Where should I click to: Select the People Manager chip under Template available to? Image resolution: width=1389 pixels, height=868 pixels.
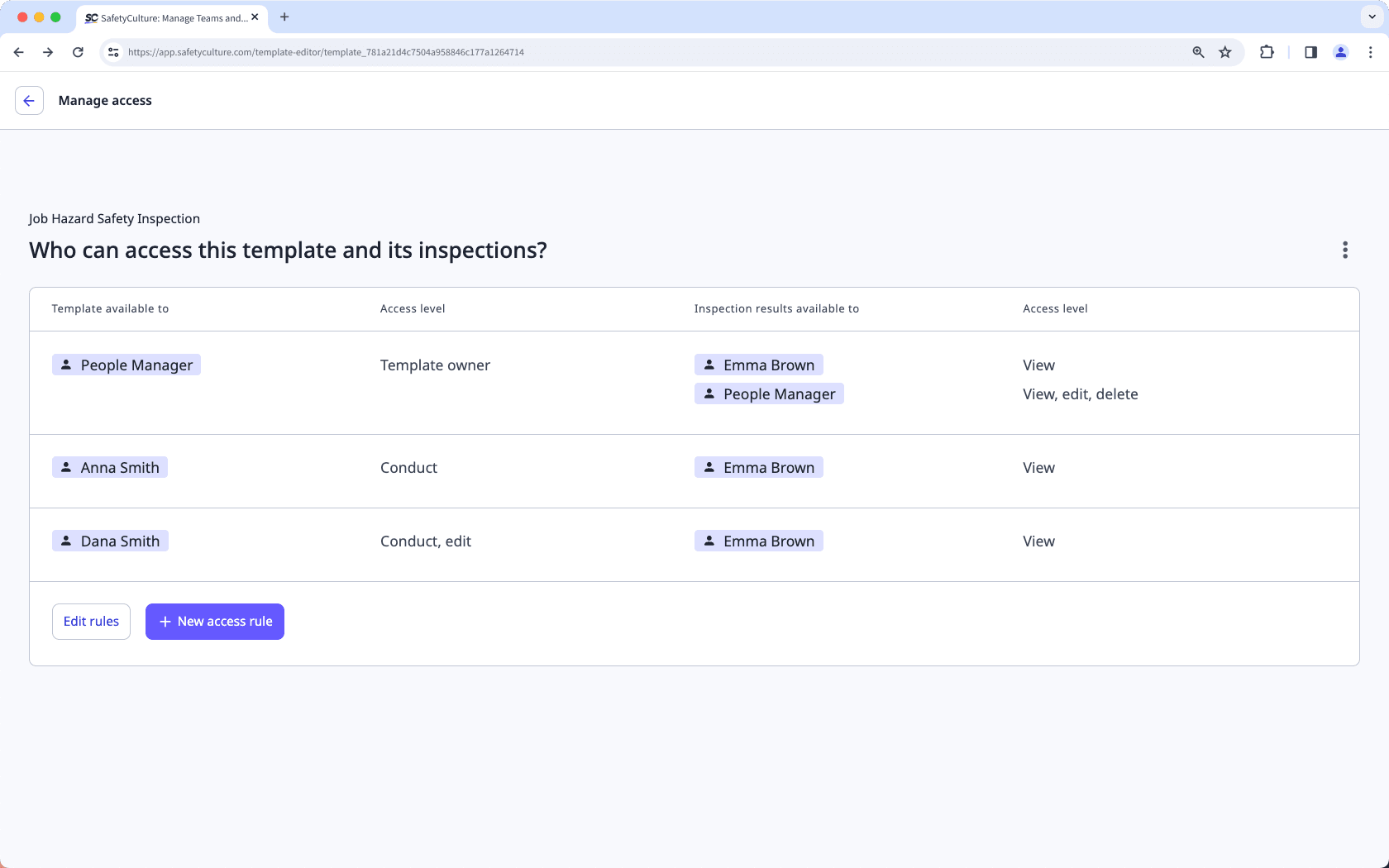(x=126, y=365)
